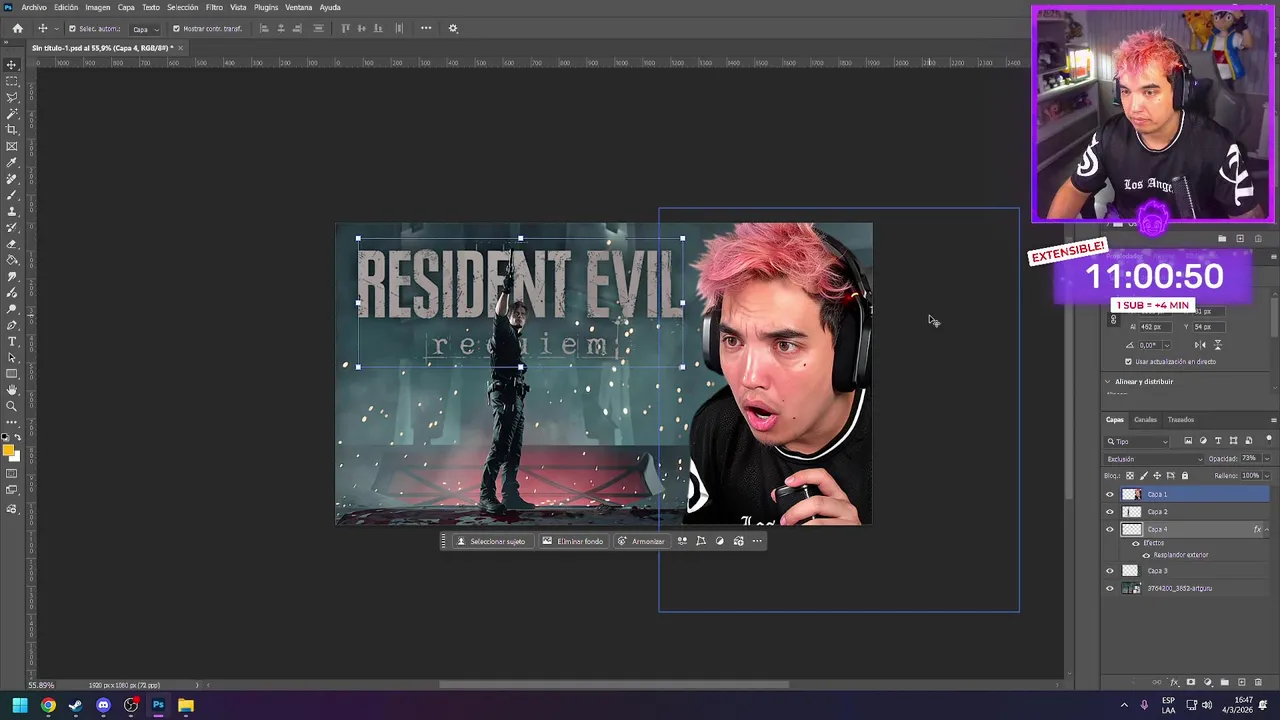Switch to Trazados tab

[x=1181, y=420]
